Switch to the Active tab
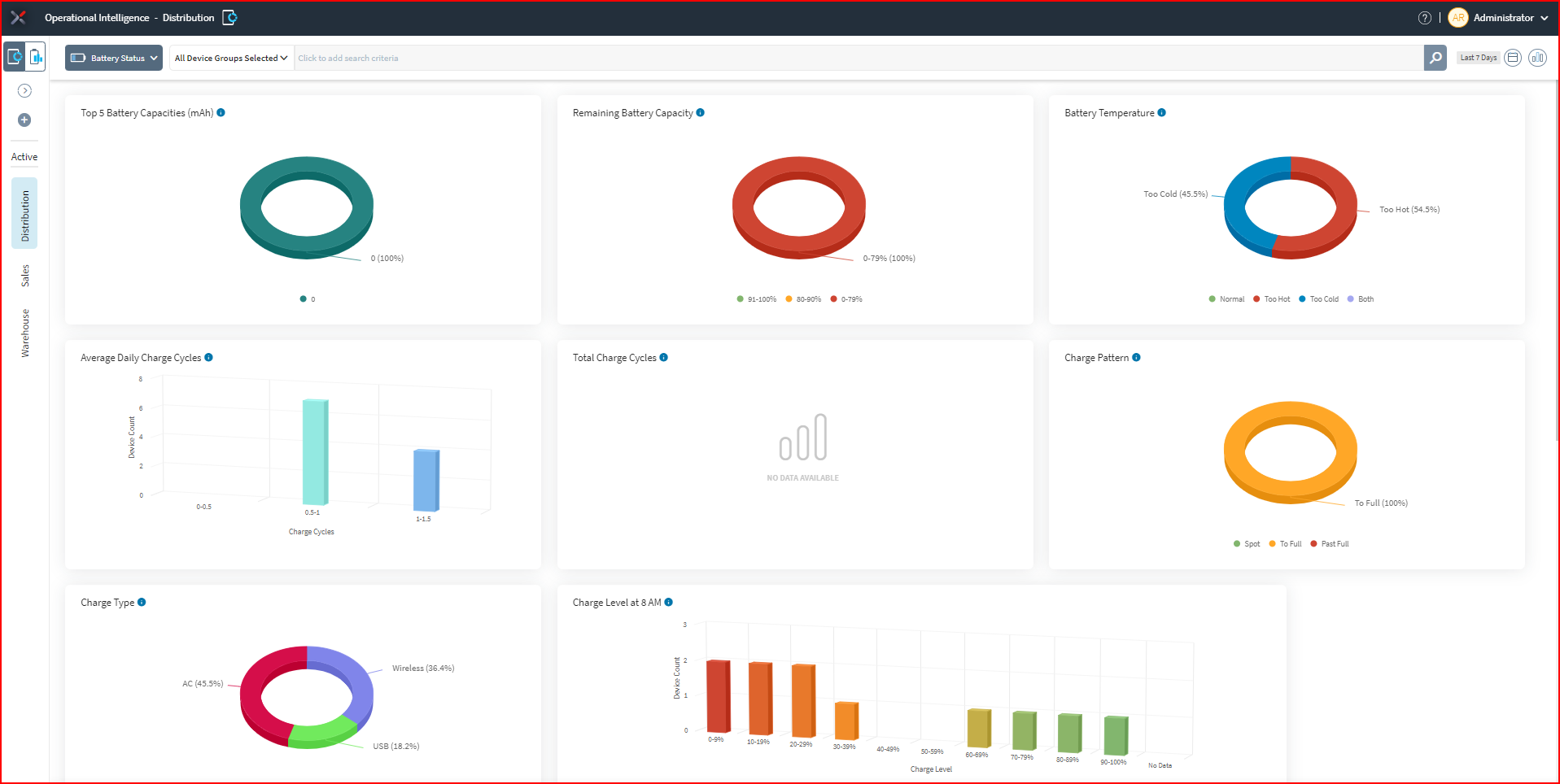The height and width of the screenshot is (784, 1560). (x=24, y=157)
